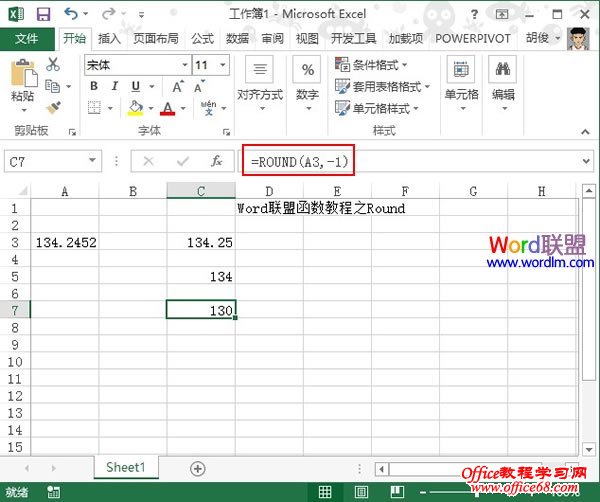Decrease font size with small A icon
600x502 pixels.
199,87
